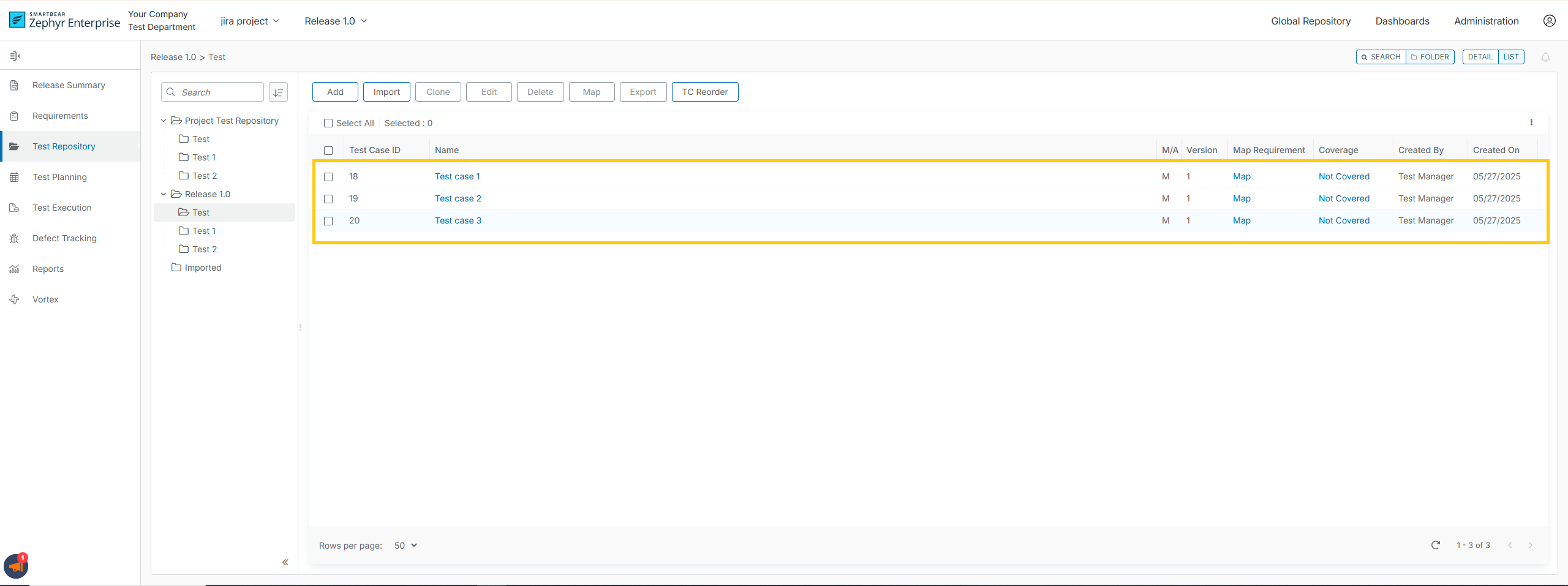Viewport: 1568px width, 586px height.
Task: Select the Imported folder in the tree
Action: (203, 267)
